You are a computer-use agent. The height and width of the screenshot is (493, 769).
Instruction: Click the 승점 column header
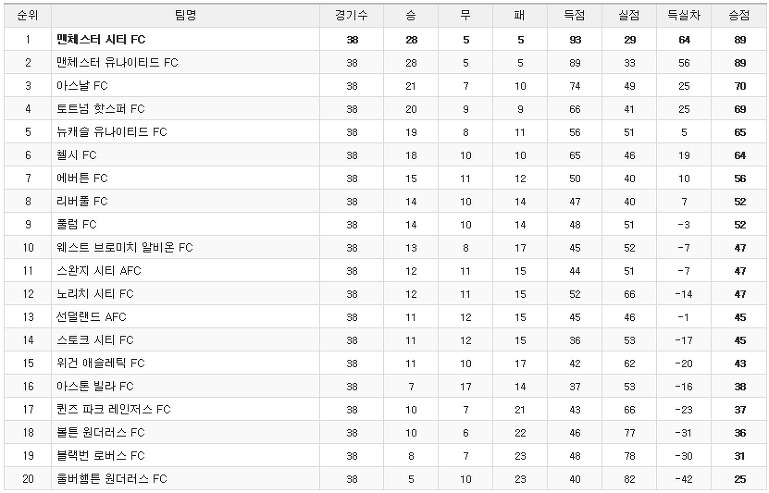(739, 15)
